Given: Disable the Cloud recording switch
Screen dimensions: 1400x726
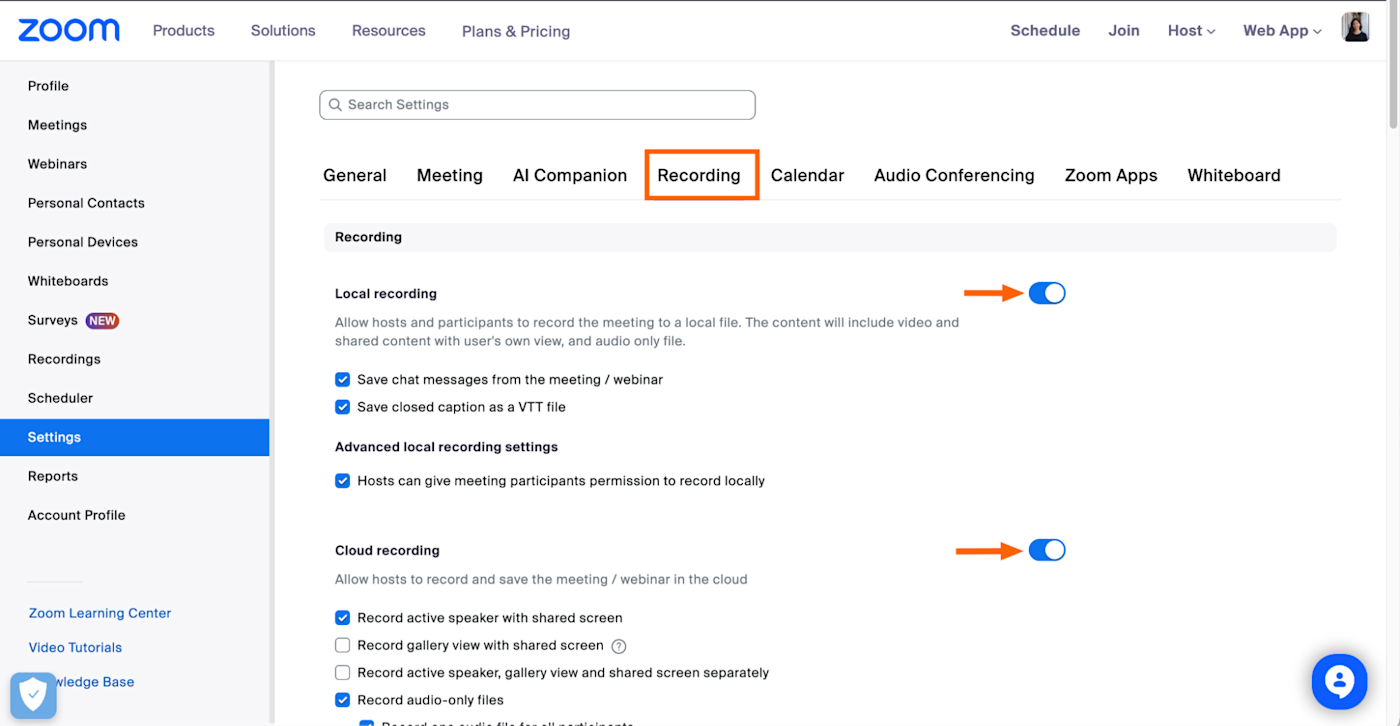Looking at the screenshot, I should tap(1047, 550).
